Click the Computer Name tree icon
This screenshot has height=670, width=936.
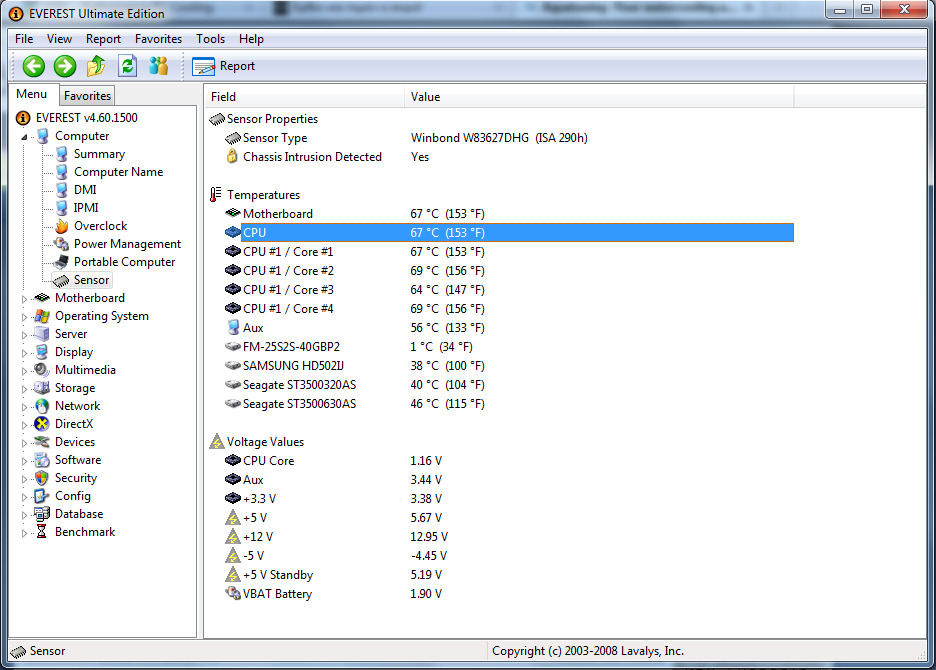[61, 172]
